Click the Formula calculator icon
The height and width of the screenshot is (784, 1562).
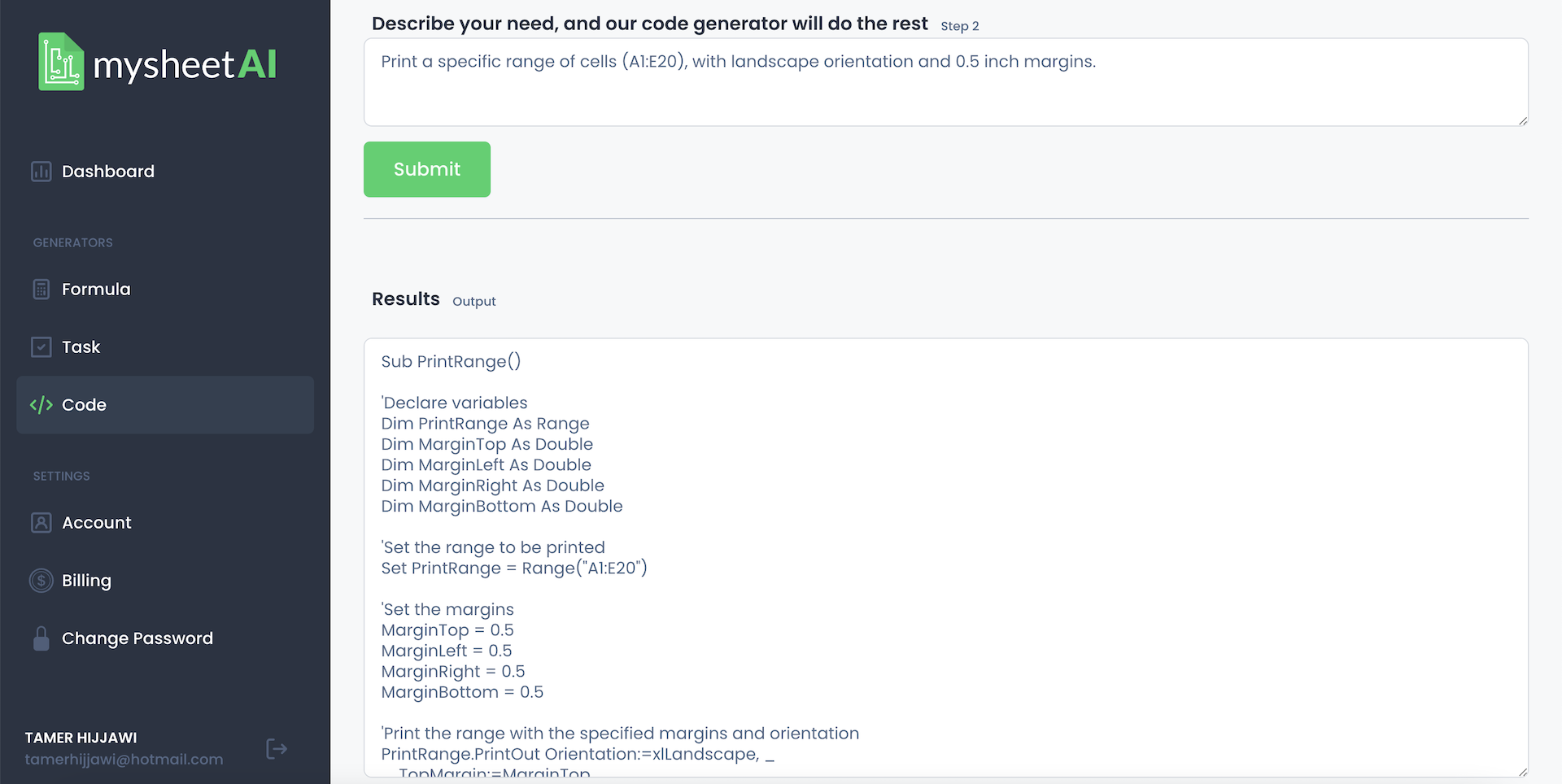pyautogui.click(x=41, y=290)
